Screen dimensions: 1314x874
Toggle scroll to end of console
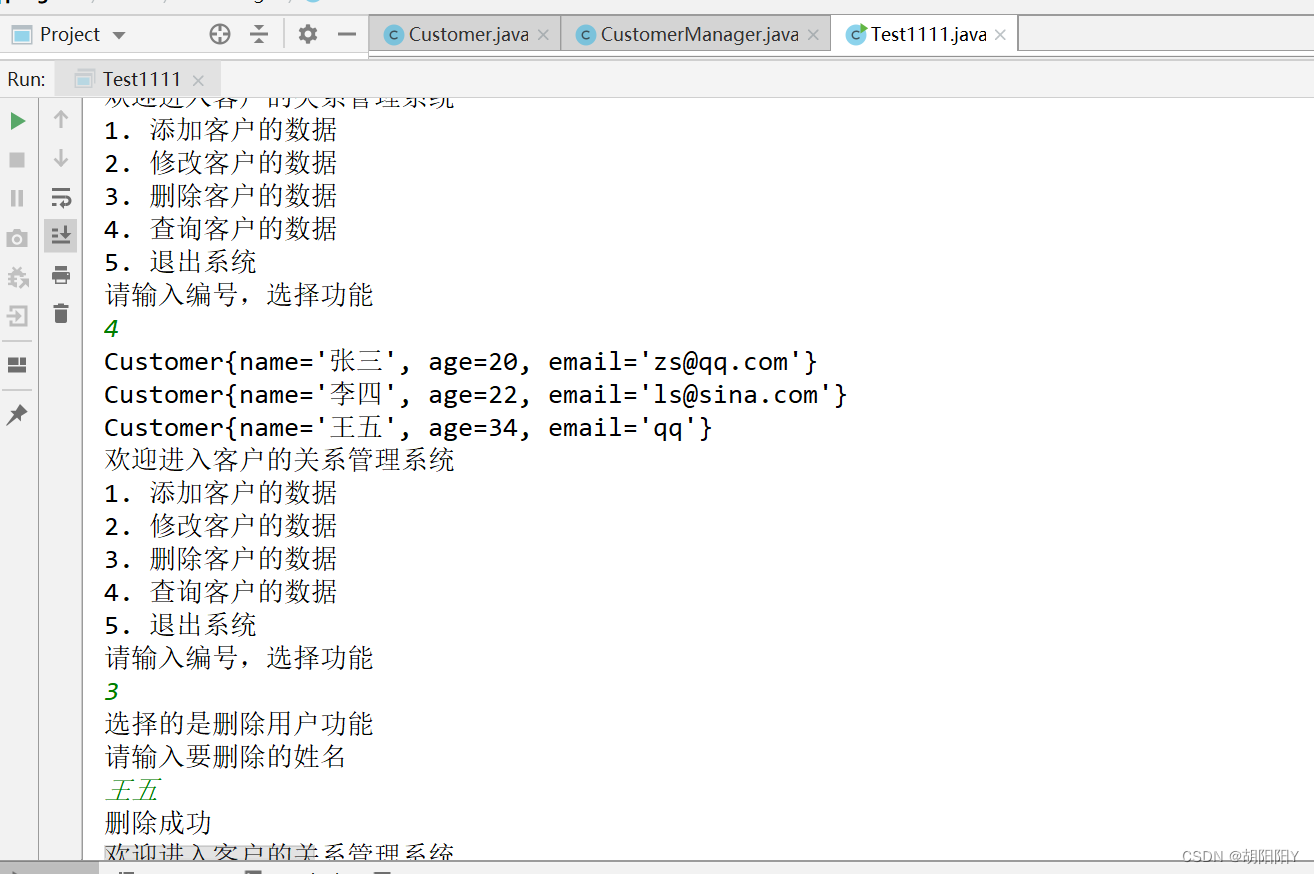[61, 236]
